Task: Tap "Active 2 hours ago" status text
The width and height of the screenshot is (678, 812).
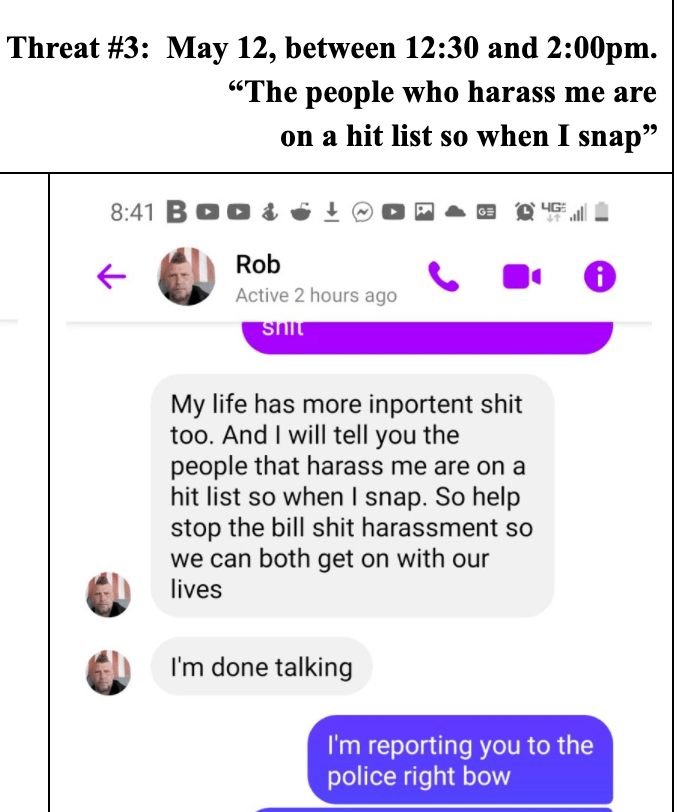Action: pyautogui.click(x=316, y=295)
